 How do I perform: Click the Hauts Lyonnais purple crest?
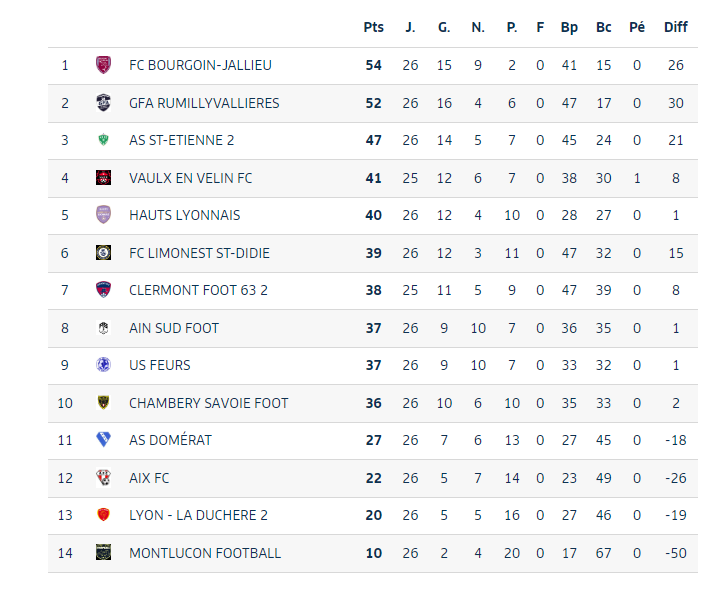(103, 215)
